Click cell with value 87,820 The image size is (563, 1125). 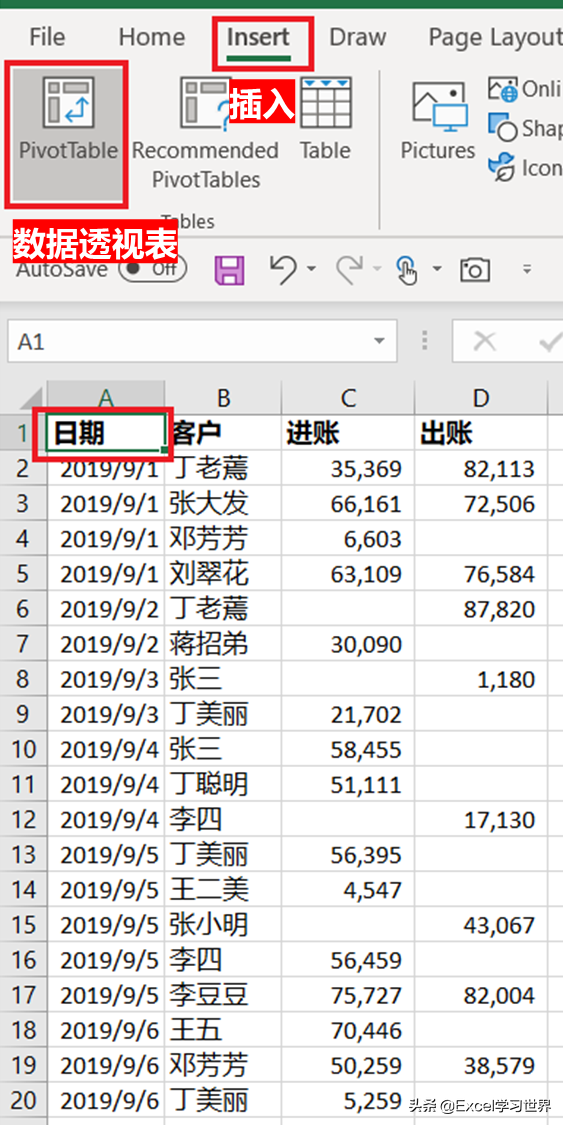click(481, 609)
